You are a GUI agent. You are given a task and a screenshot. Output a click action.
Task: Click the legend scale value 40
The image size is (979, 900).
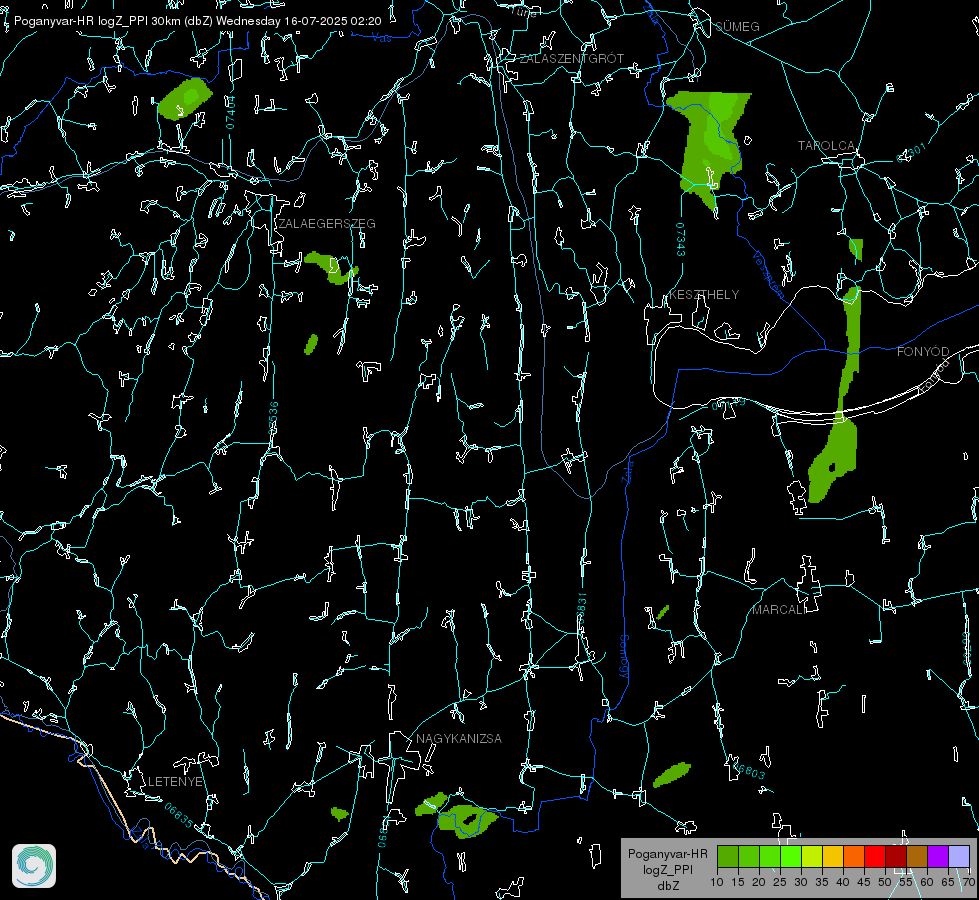click(x=843, y=882)
